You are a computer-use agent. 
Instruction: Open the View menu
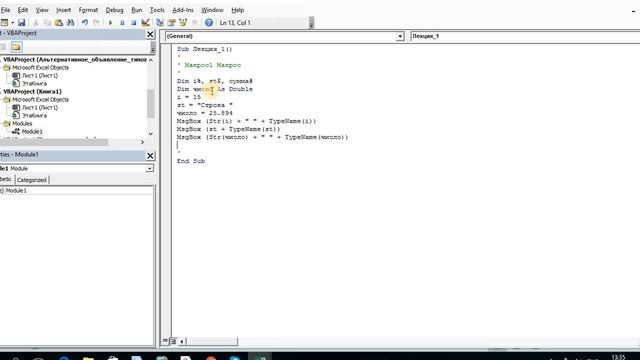tap(42, 10)
